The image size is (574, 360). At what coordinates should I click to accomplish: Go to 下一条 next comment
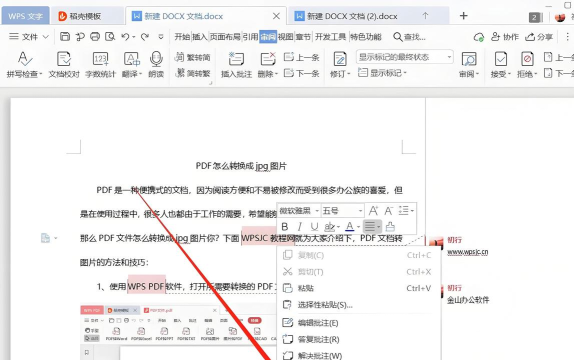[x=302, y=73]
